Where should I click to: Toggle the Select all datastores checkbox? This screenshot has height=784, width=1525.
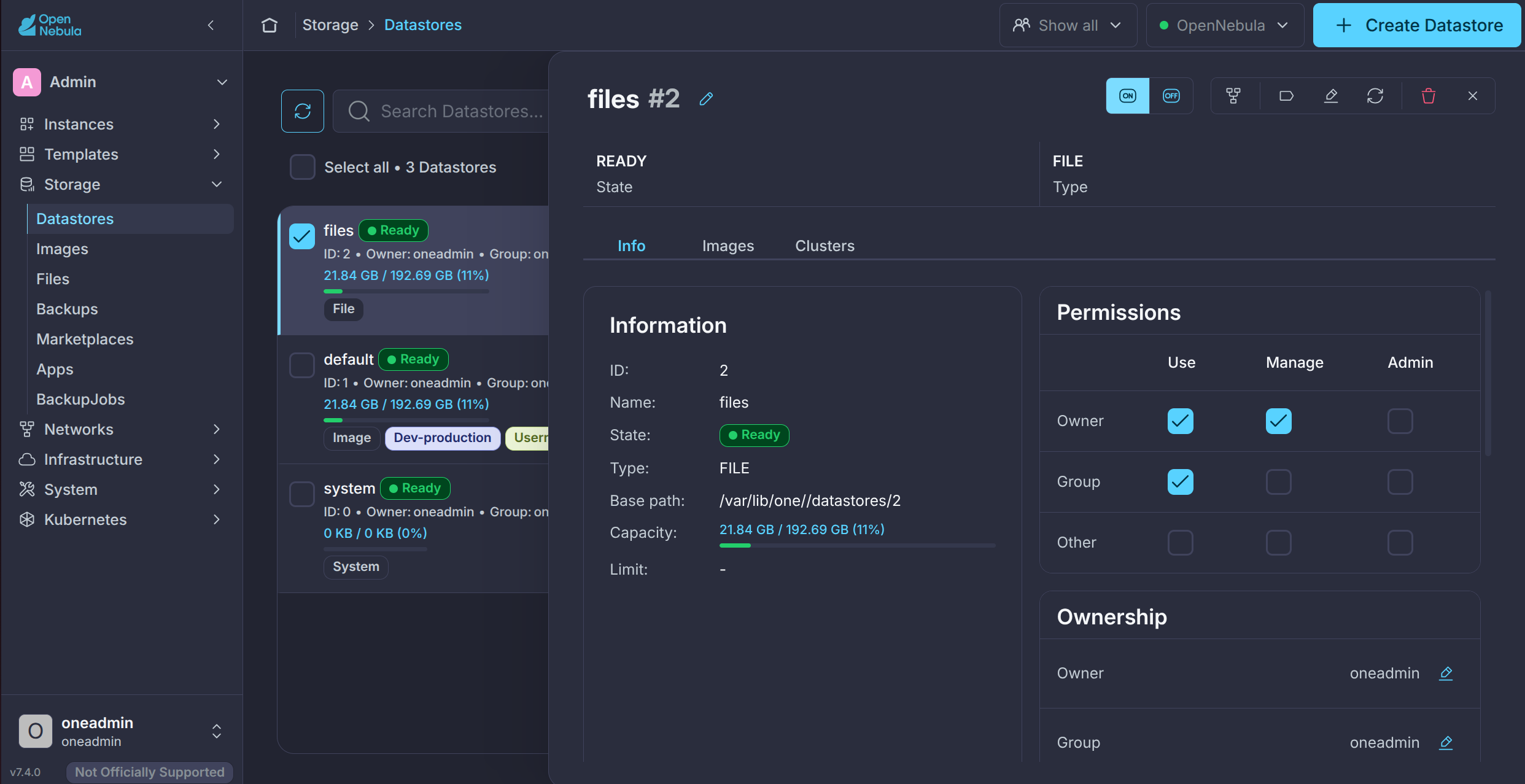click(x=303, y=167)
